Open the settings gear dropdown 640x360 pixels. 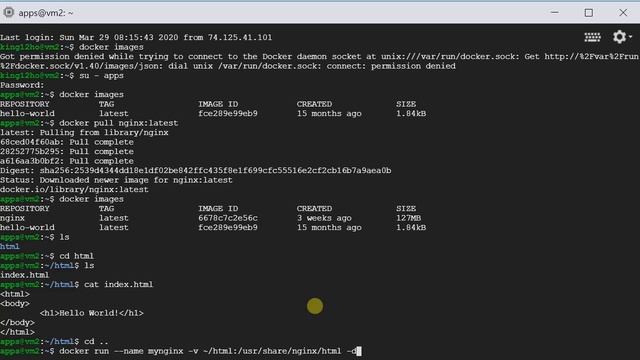point(622,37)
